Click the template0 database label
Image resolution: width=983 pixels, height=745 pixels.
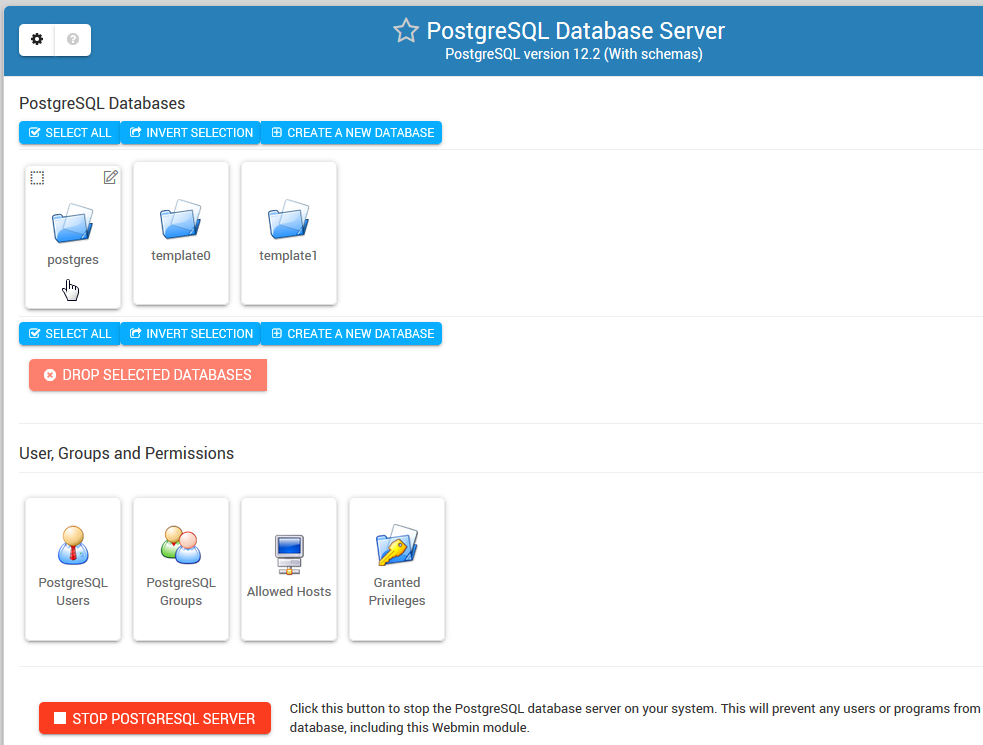[181, 255]
